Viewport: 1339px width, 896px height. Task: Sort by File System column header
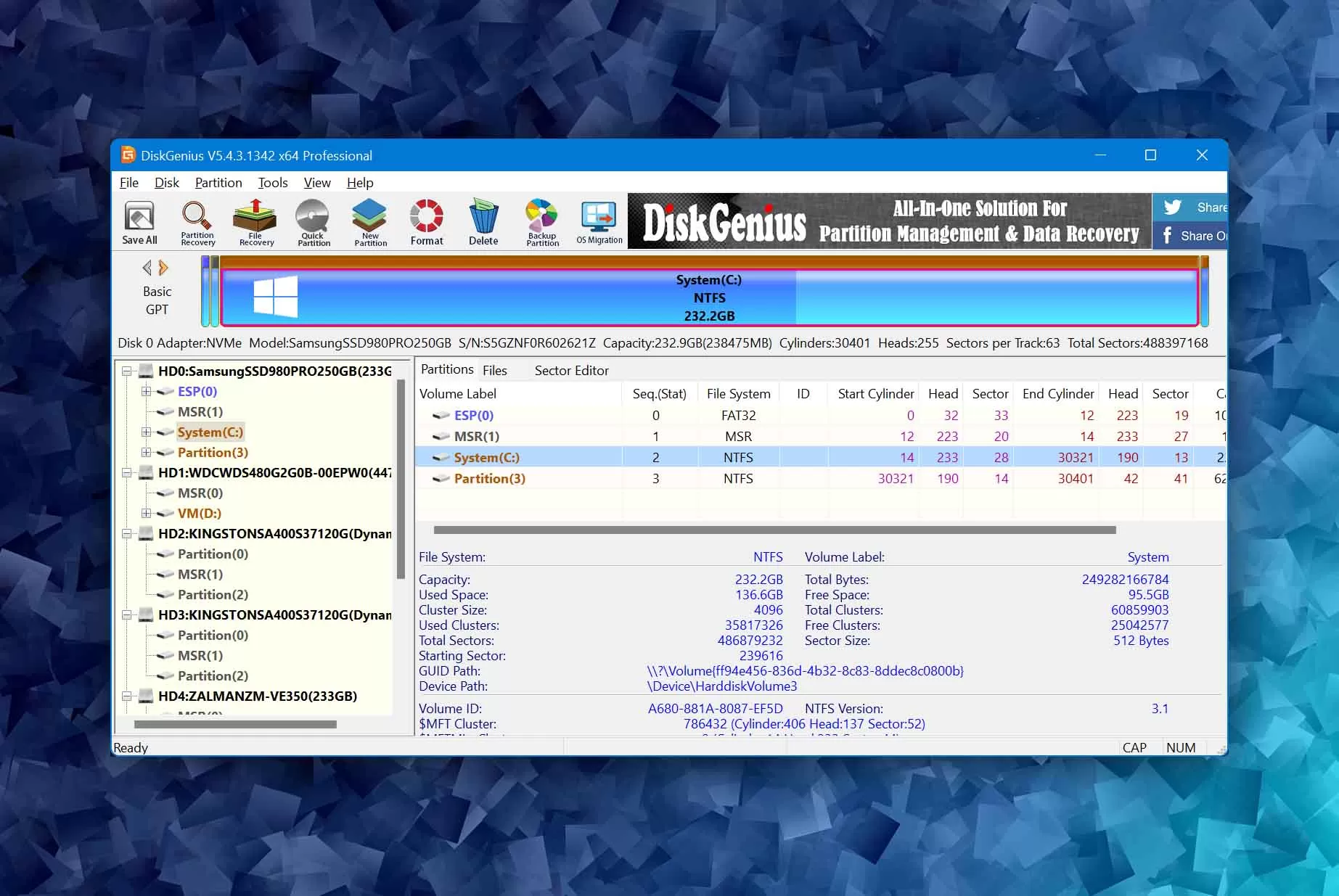tap(738, 394)
